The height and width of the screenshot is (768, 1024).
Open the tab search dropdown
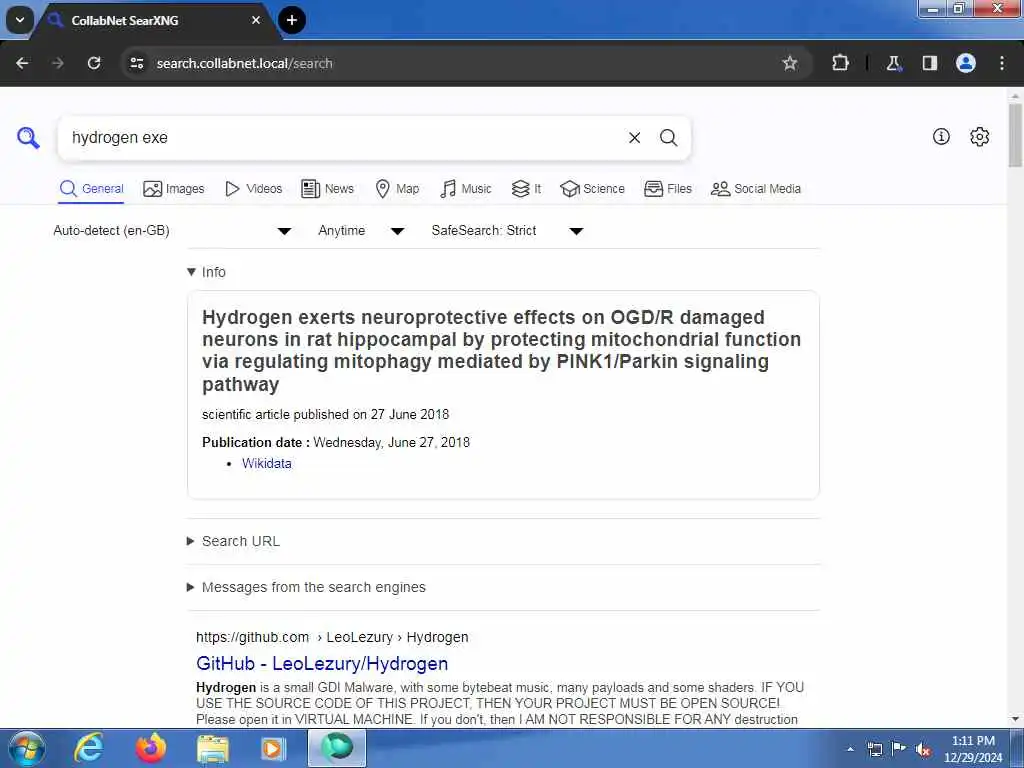(x=20, y=20)
